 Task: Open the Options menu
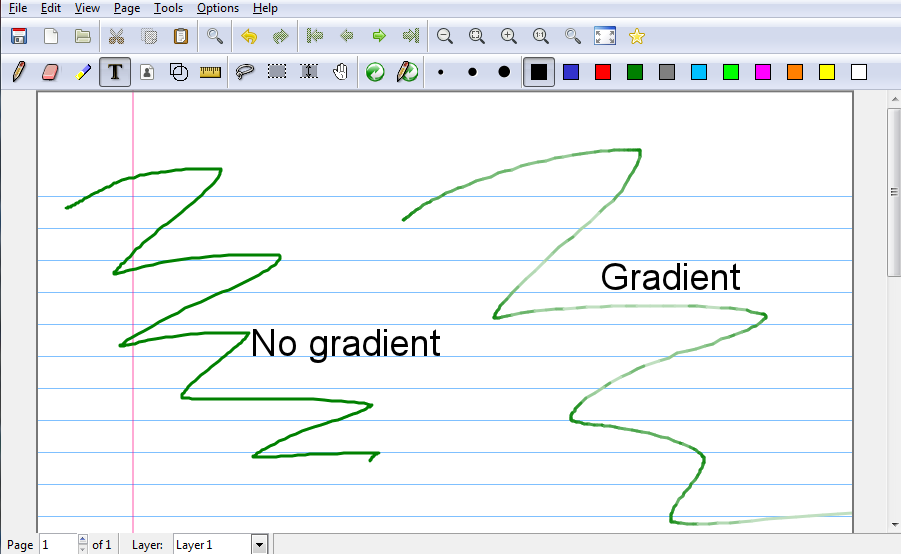217,8
